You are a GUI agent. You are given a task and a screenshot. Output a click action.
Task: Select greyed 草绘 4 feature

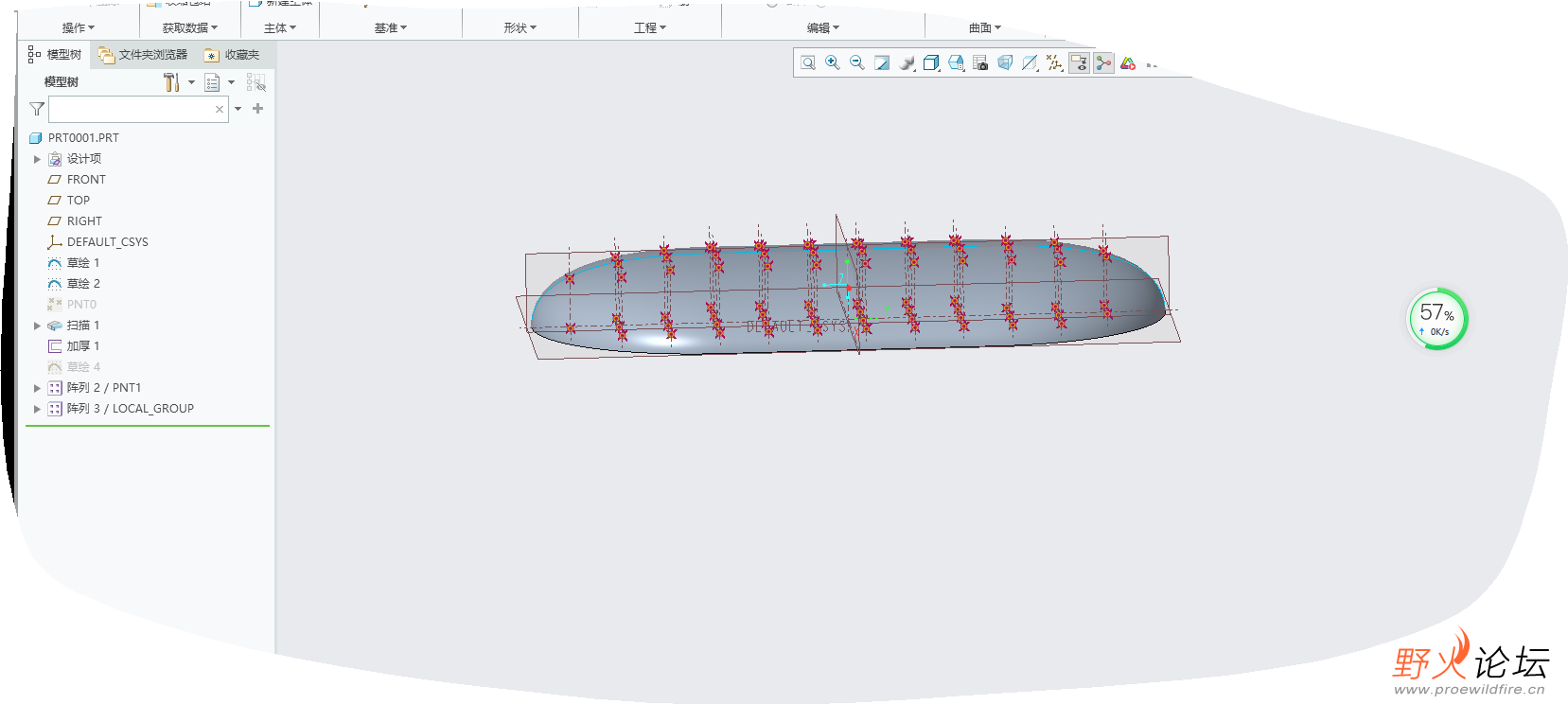[x=74, y=367]
